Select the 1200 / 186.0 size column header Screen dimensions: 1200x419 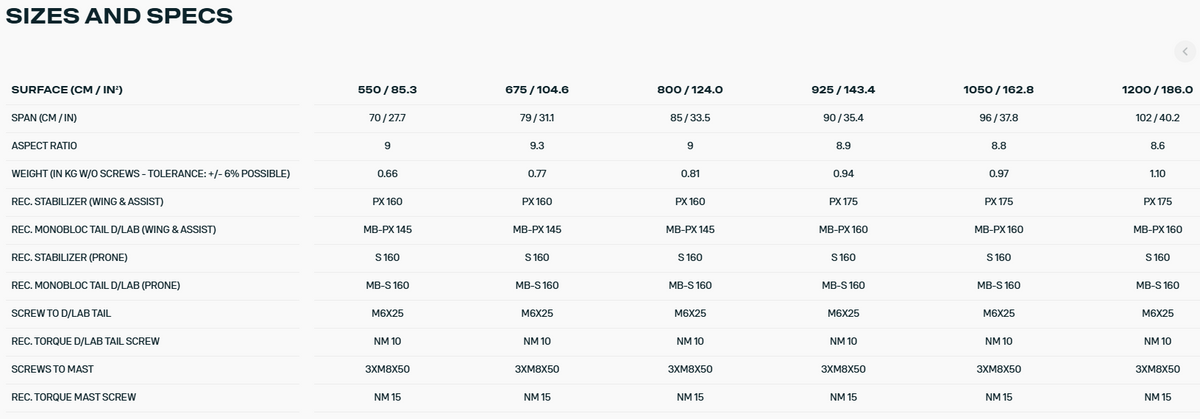click(x=1157, y=90)
